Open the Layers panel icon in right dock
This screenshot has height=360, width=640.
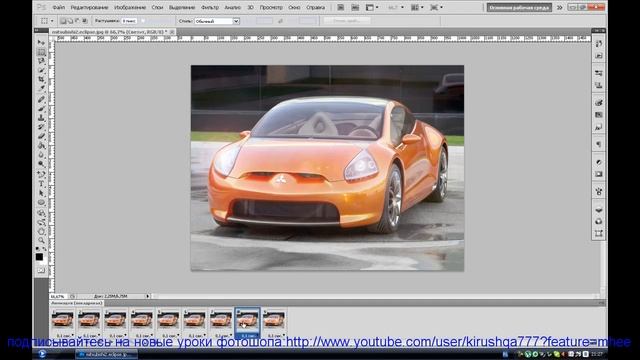pyautogui.click(x=598, y=210)
